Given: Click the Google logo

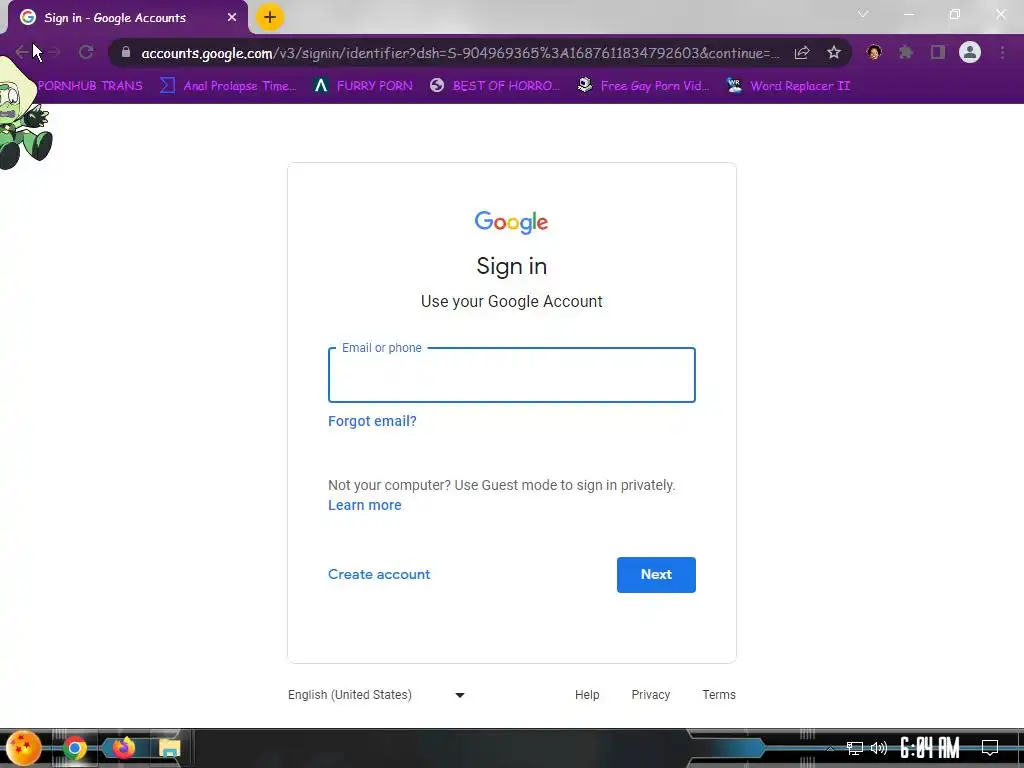Looking at the screenshot, I should click(x=511, y=223).
